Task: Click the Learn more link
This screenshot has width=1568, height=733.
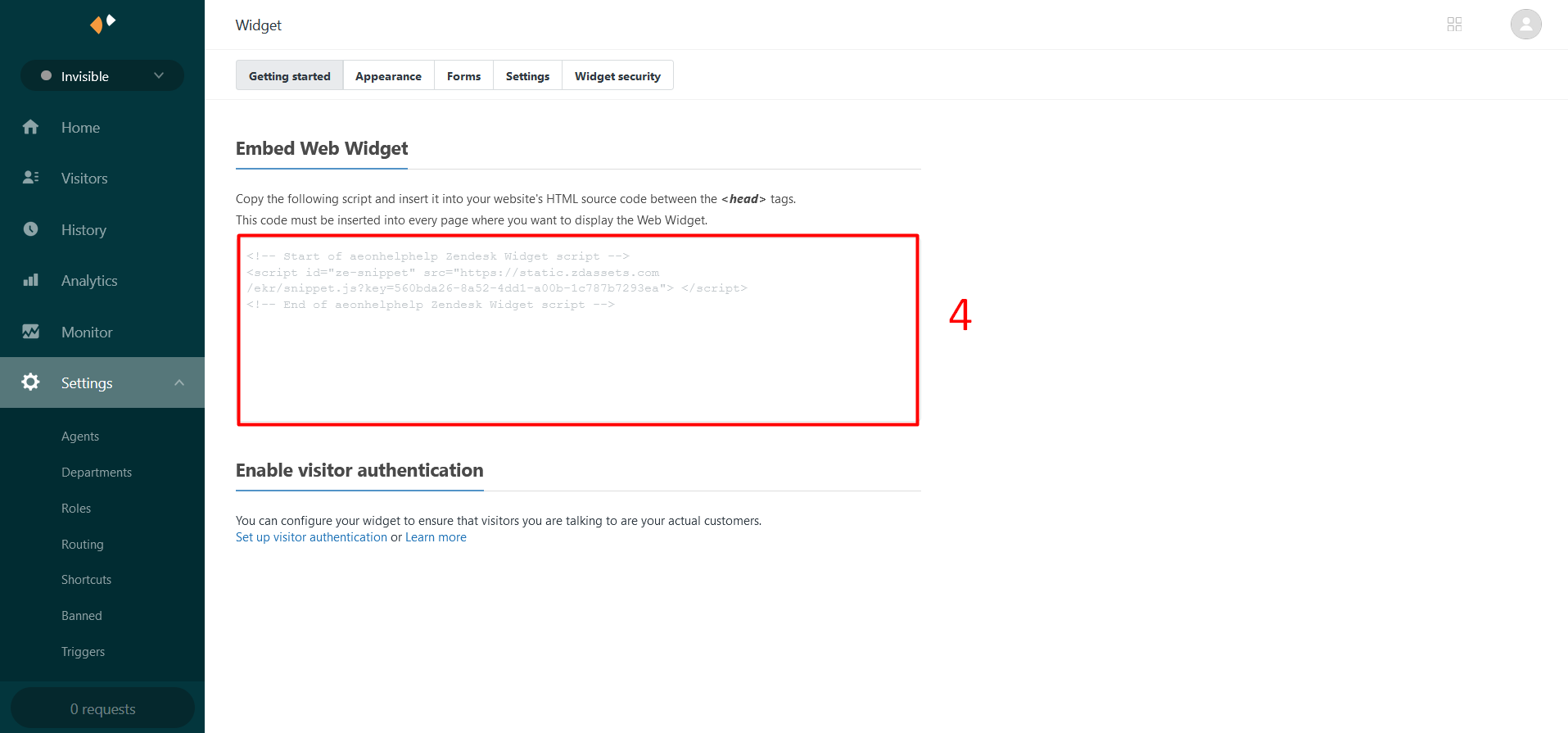Action: click(x=436, y=537)
